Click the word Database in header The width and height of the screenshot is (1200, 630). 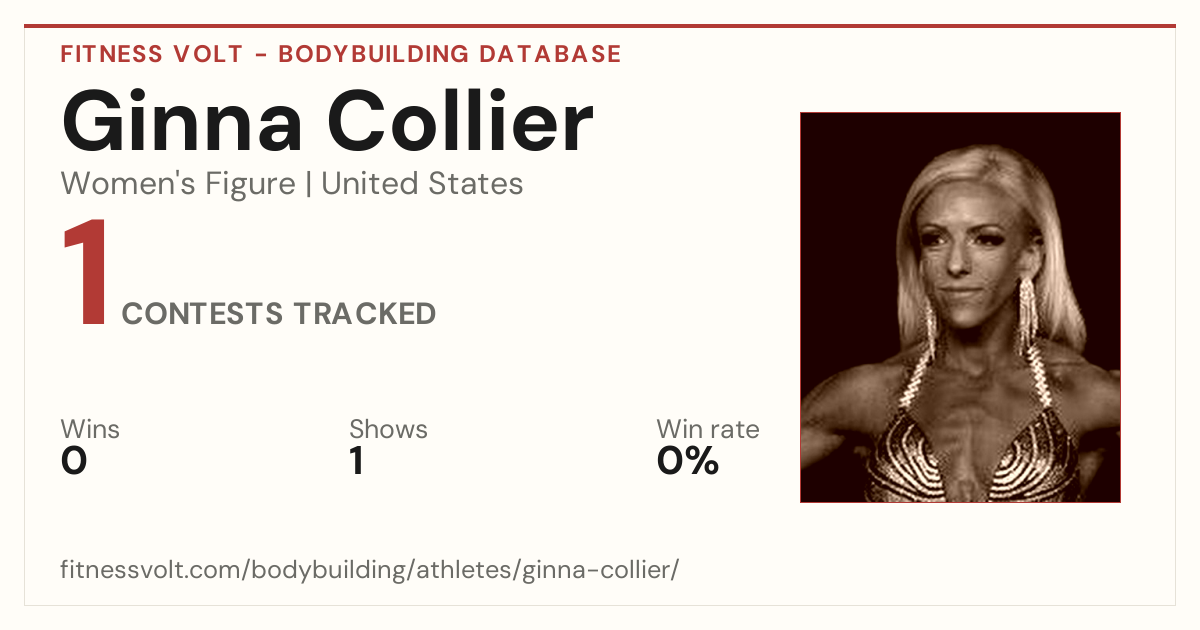click(551, 54)
